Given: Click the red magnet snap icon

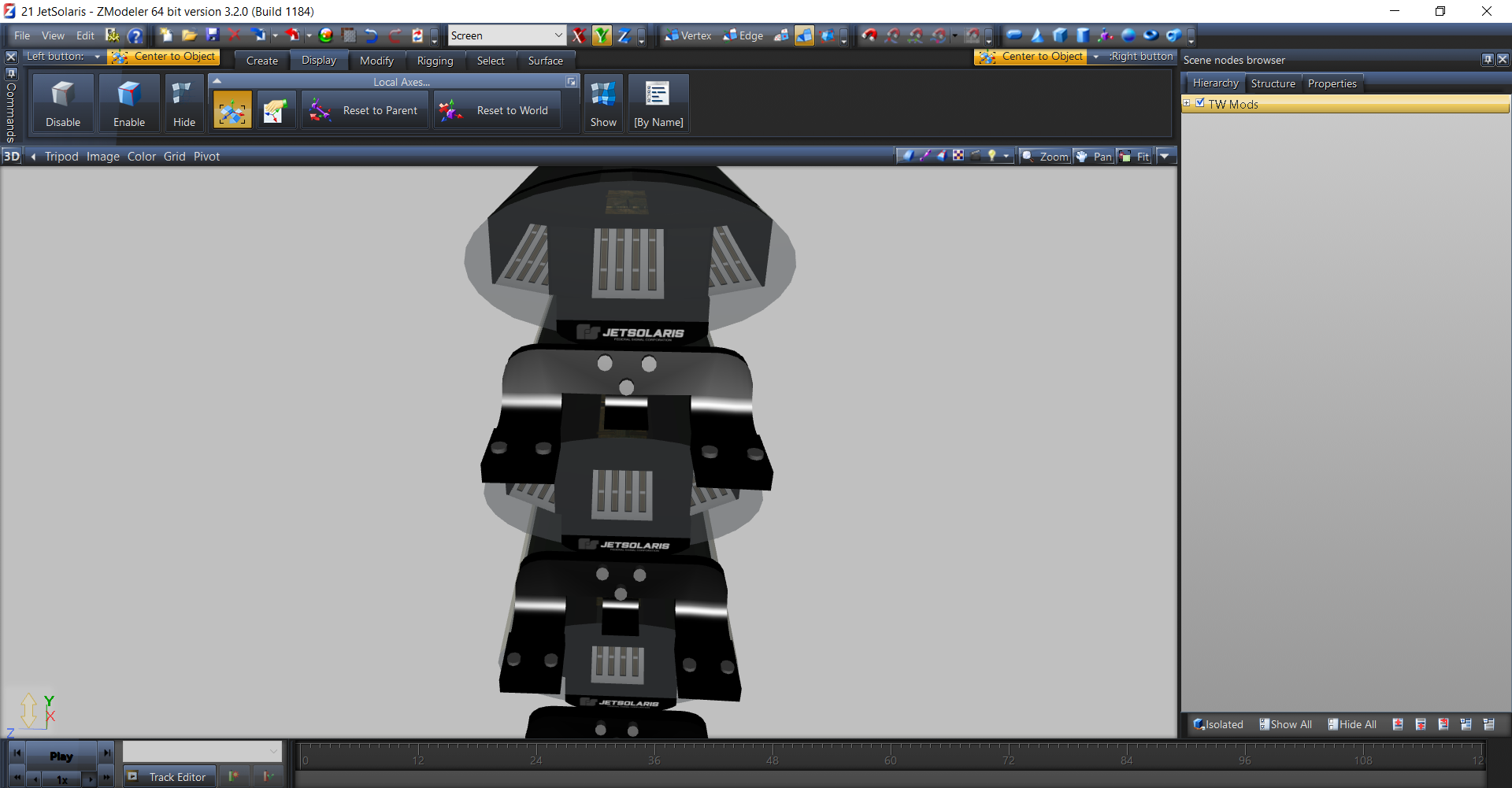Looking at the screenshot, I should [869, 35].
